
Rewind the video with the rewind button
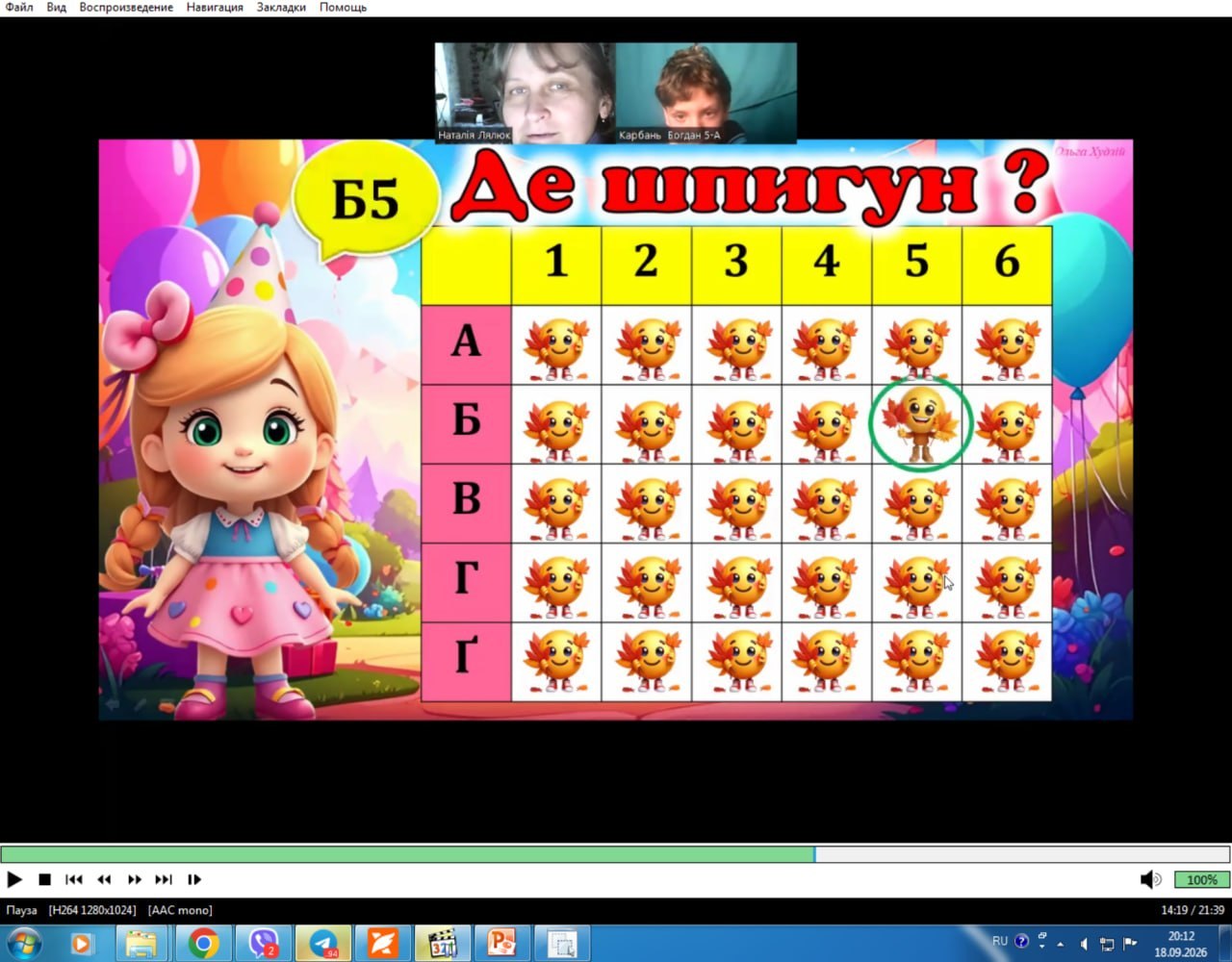[x=104, y=879]
